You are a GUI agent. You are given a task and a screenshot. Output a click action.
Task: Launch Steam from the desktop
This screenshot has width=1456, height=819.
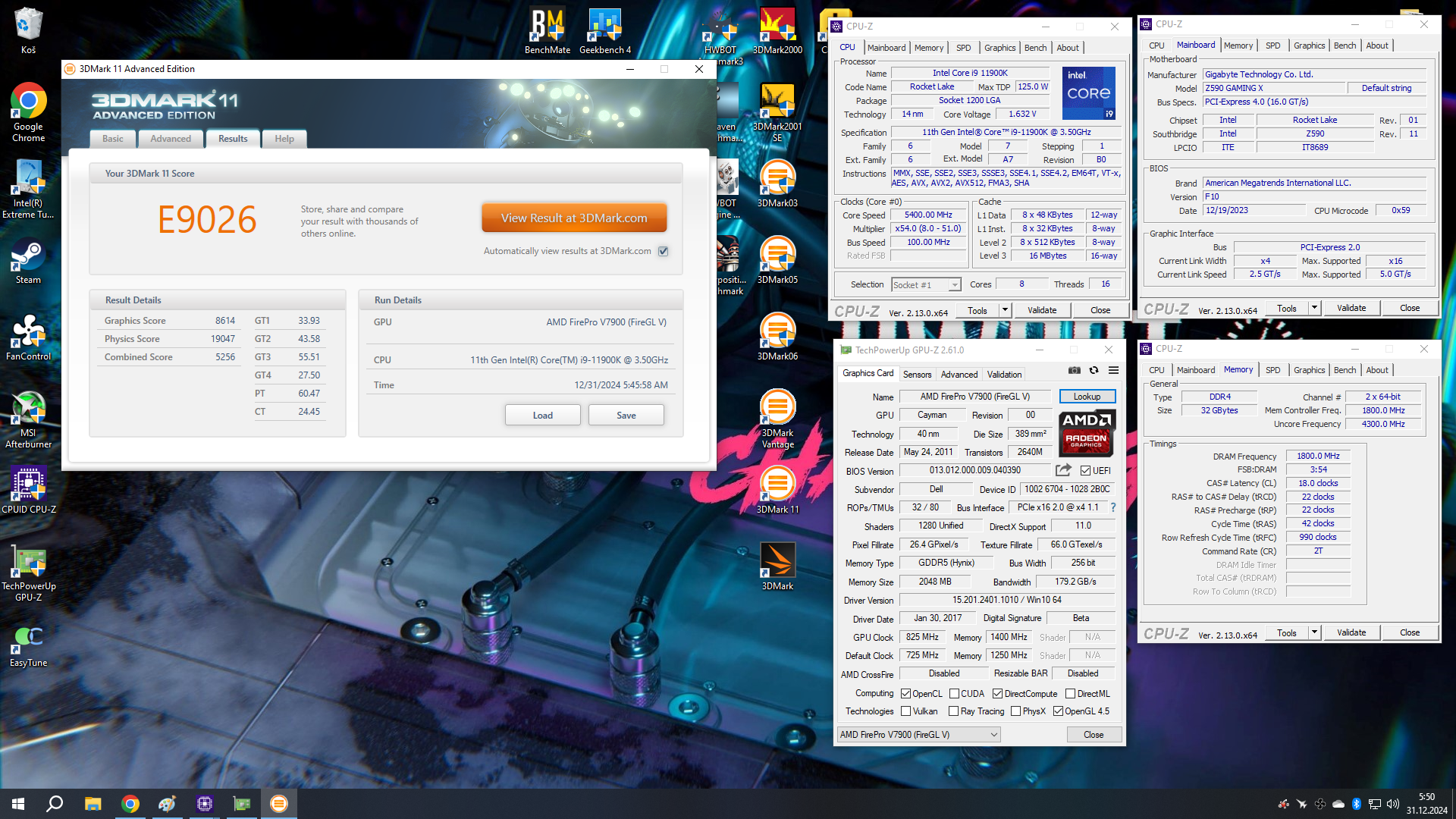(28, 262)
